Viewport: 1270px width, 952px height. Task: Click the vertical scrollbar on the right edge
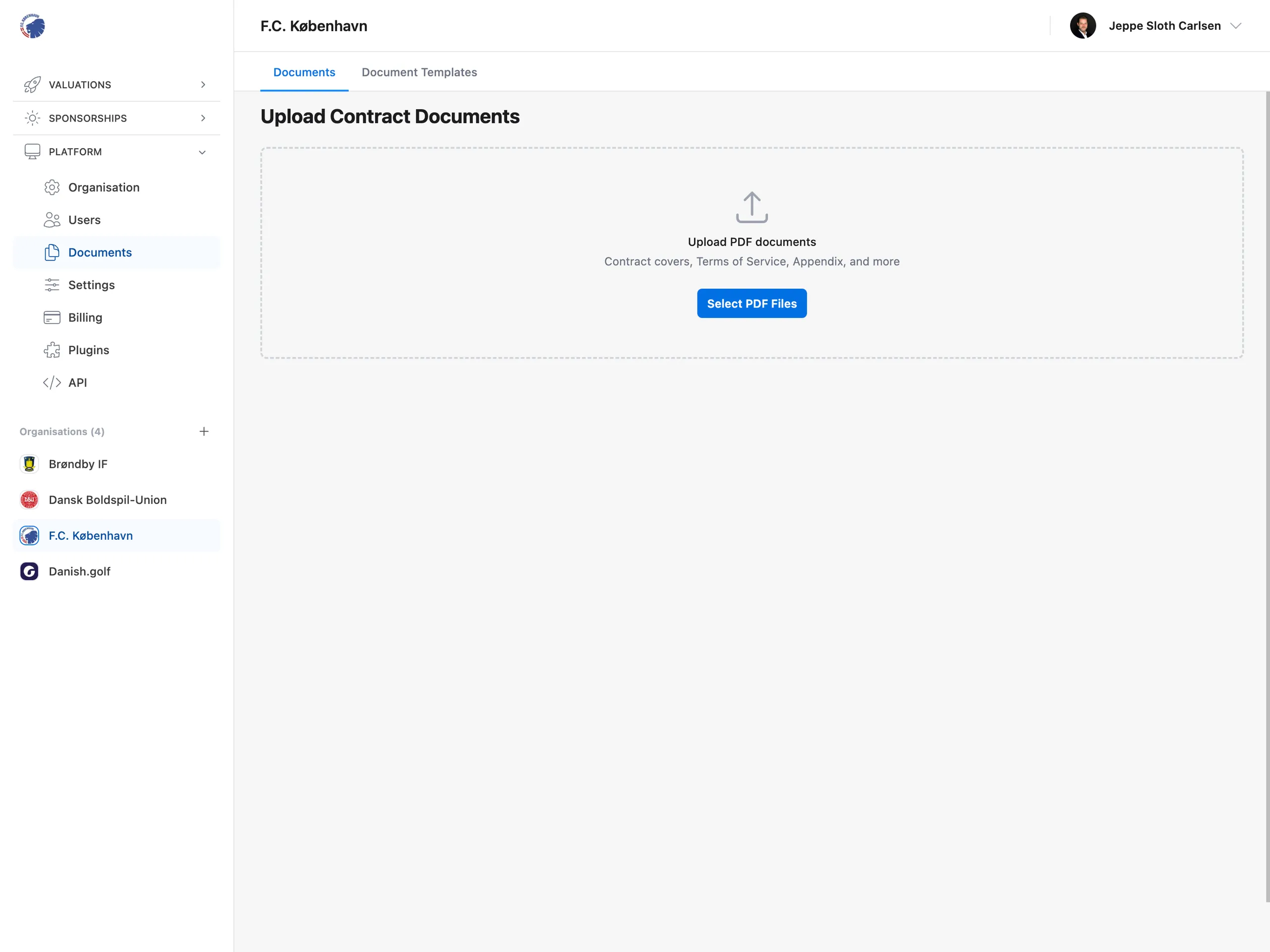tap(1267, 497)
